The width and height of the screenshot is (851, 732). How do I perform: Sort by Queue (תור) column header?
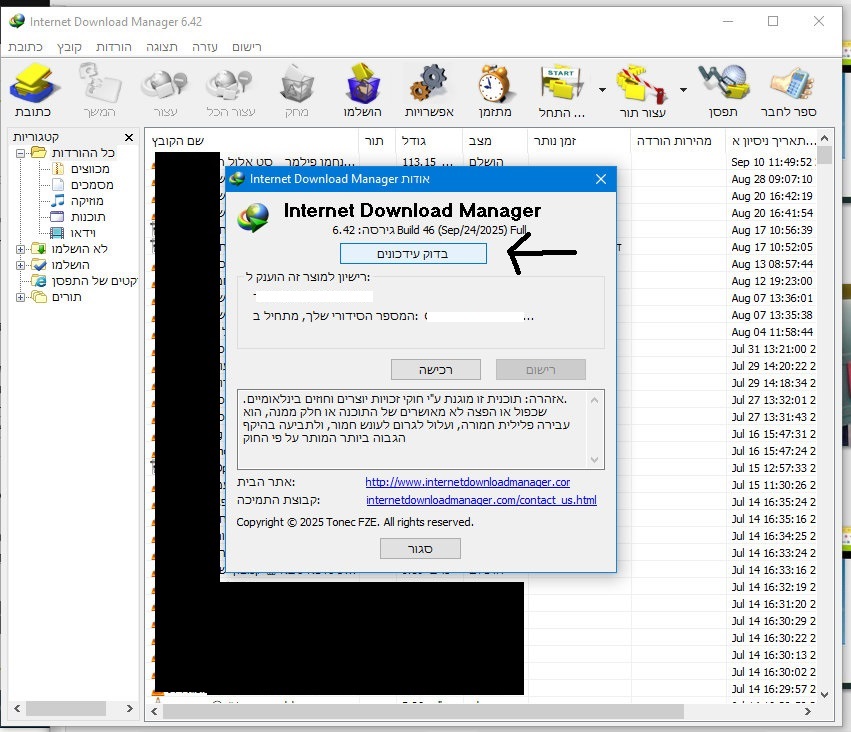(x=377, y=141)
